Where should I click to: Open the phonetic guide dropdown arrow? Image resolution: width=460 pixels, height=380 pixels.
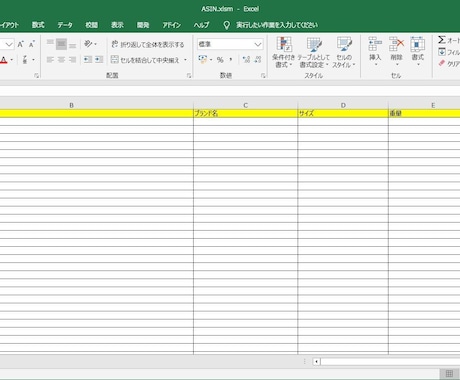click(33, 60)
